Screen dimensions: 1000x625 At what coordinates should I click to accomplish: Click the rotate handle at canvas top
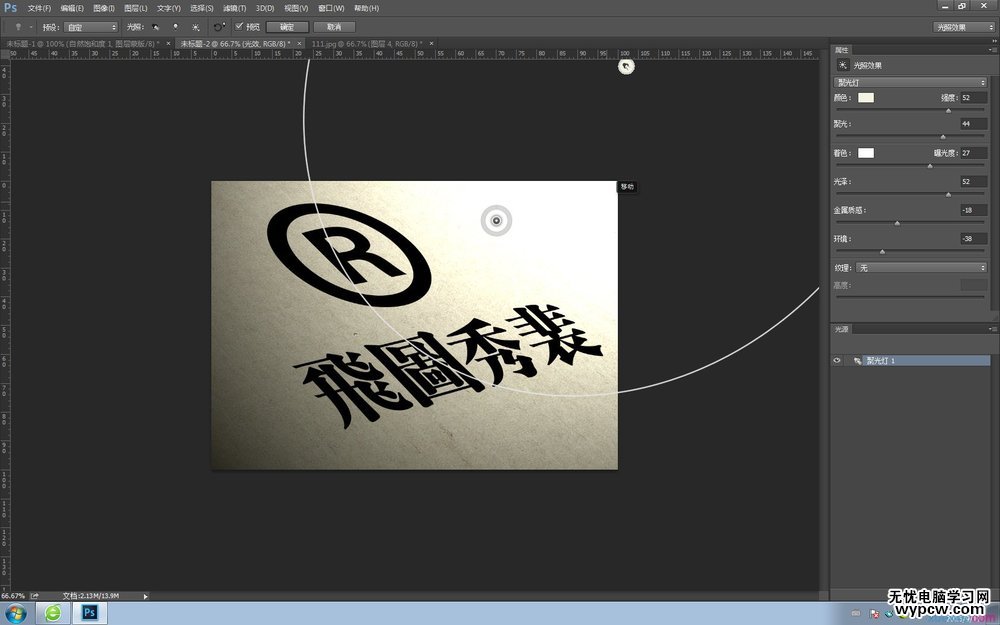pyautogui.click(x=626, y=66)
